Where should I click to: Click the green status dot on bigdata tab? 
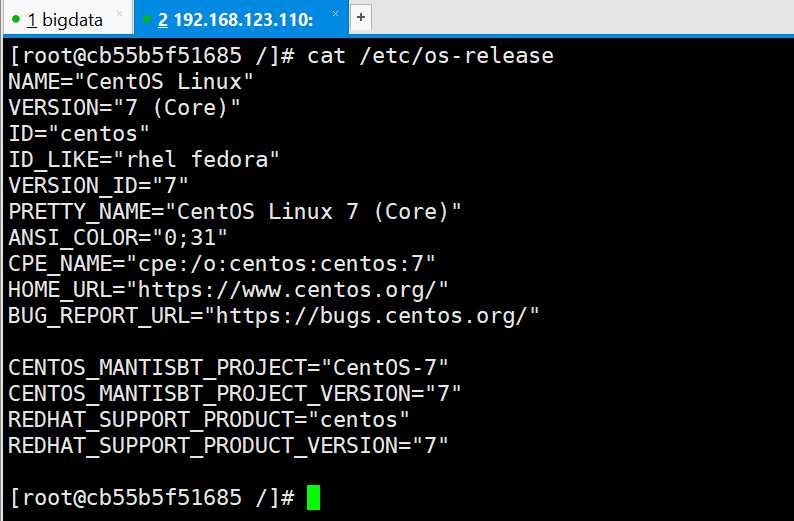click(16, 19)
